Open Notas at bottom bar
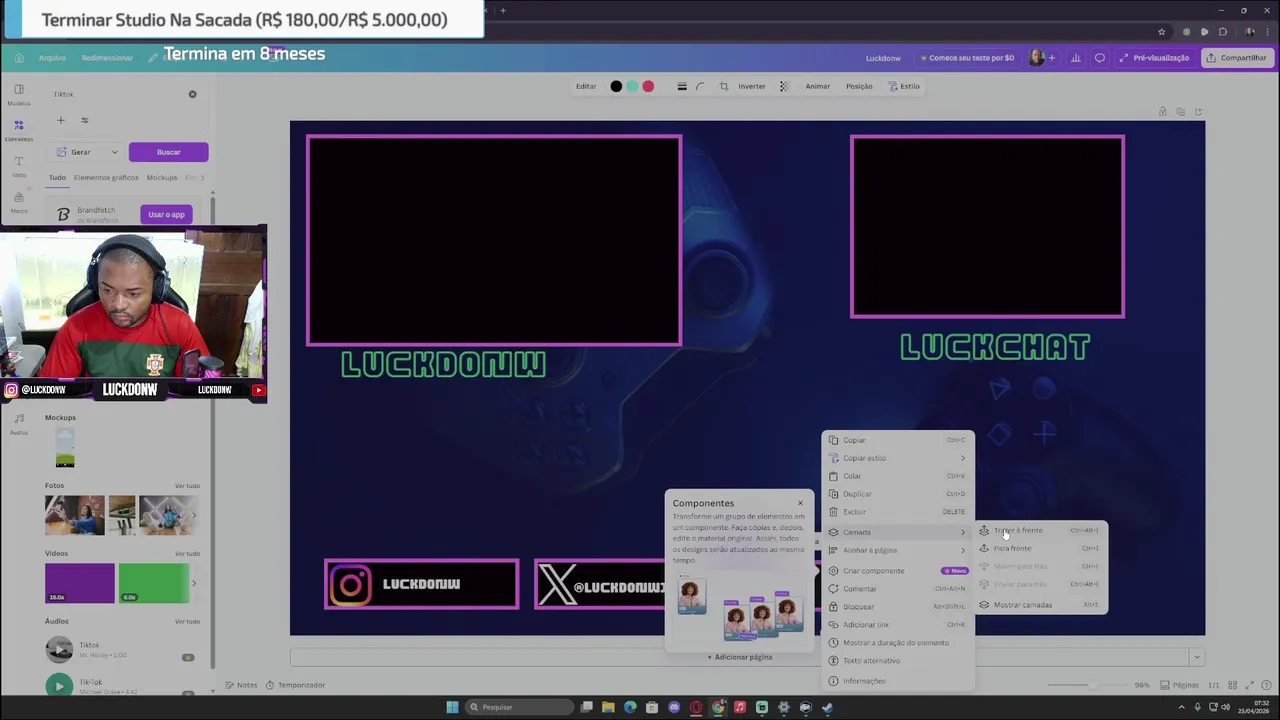 (x=241, y=685)
